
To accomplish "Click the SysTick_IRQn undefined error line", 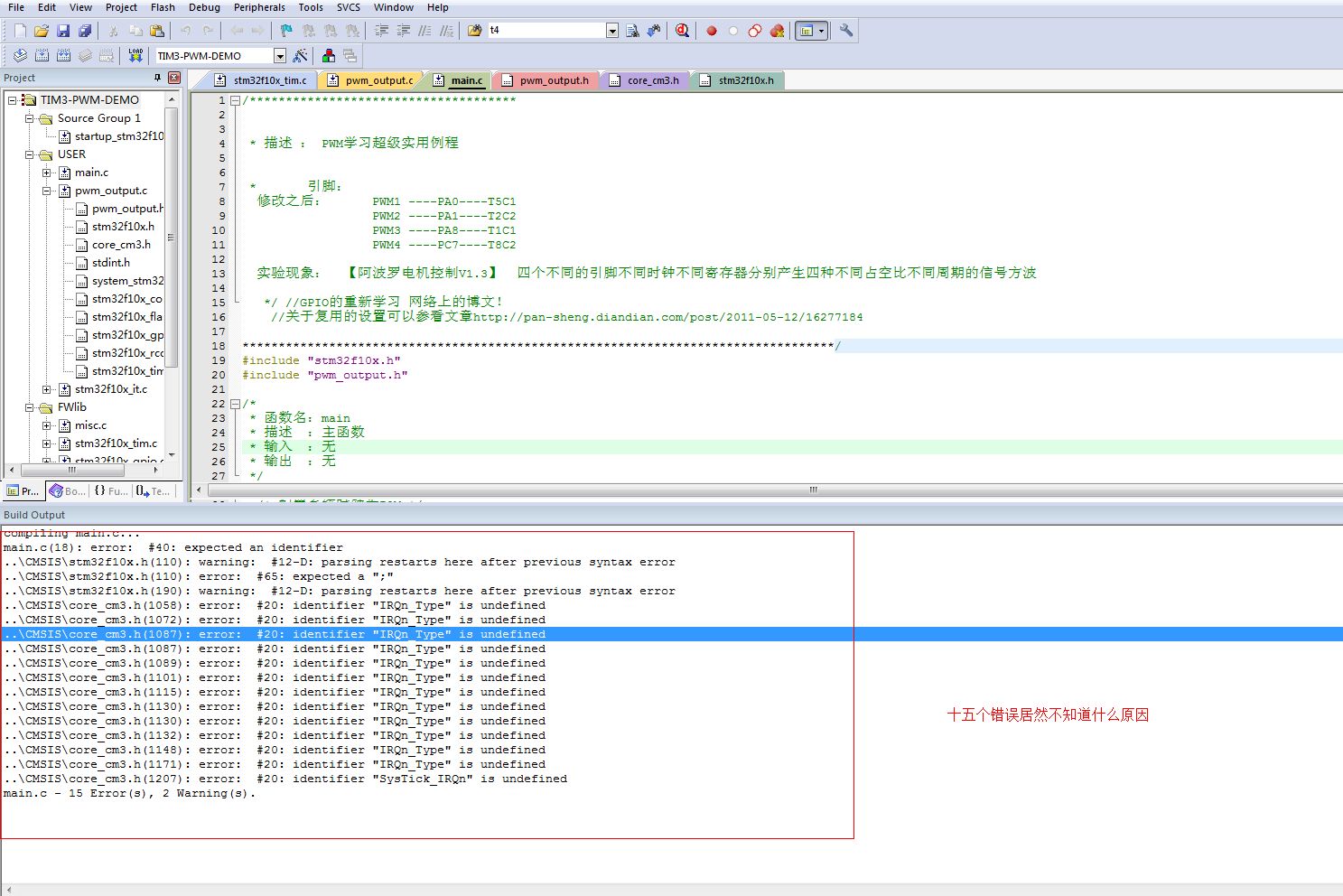I will coord(285,779).
